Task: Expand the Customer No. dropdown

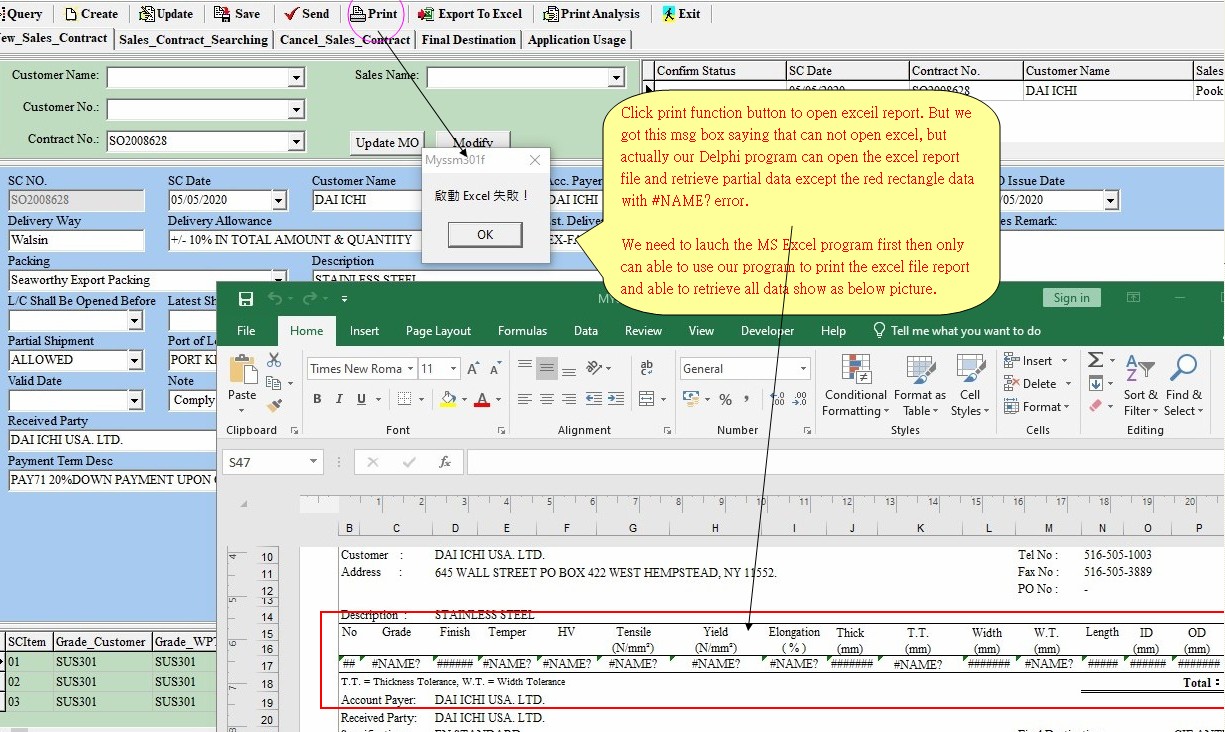Action: tap(296, 110)
